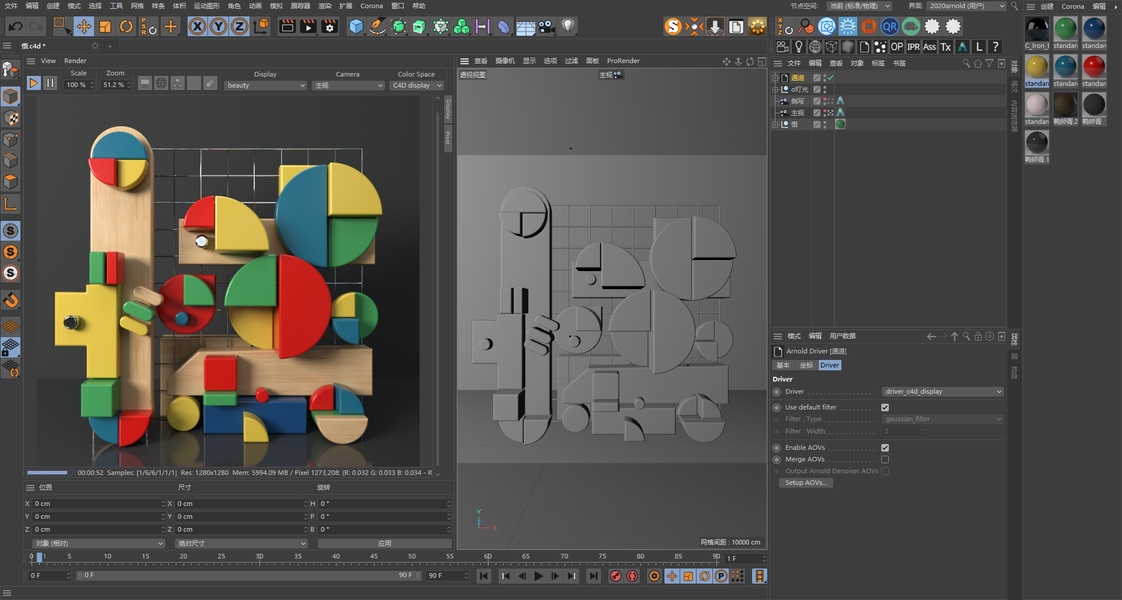Toggle the X axis lock
The height and width of the screenshot is (600, 1122).
pos(197,27)
